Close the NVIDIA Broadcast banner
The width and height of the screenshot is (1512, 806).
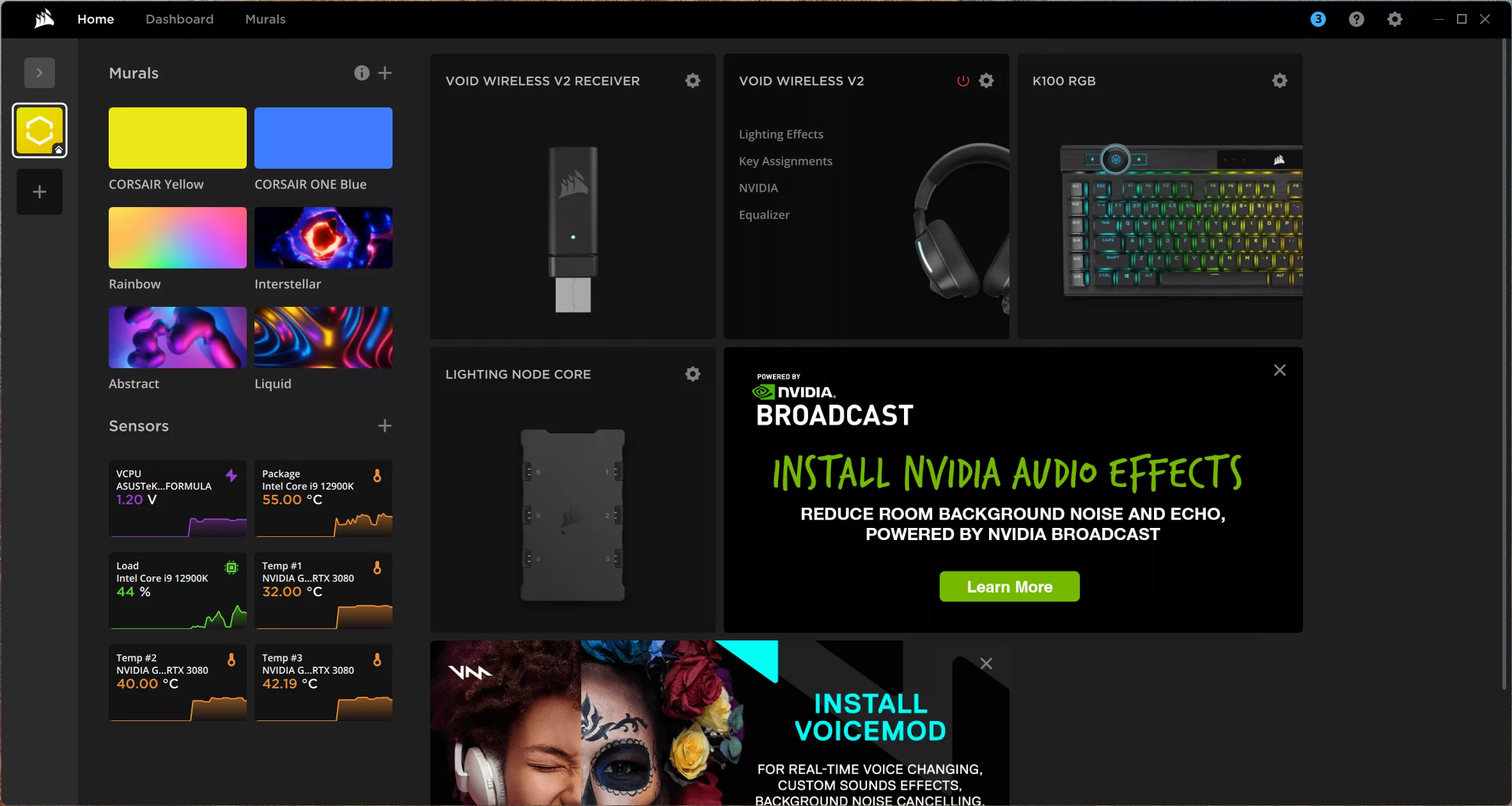[x=1280, y=370]
